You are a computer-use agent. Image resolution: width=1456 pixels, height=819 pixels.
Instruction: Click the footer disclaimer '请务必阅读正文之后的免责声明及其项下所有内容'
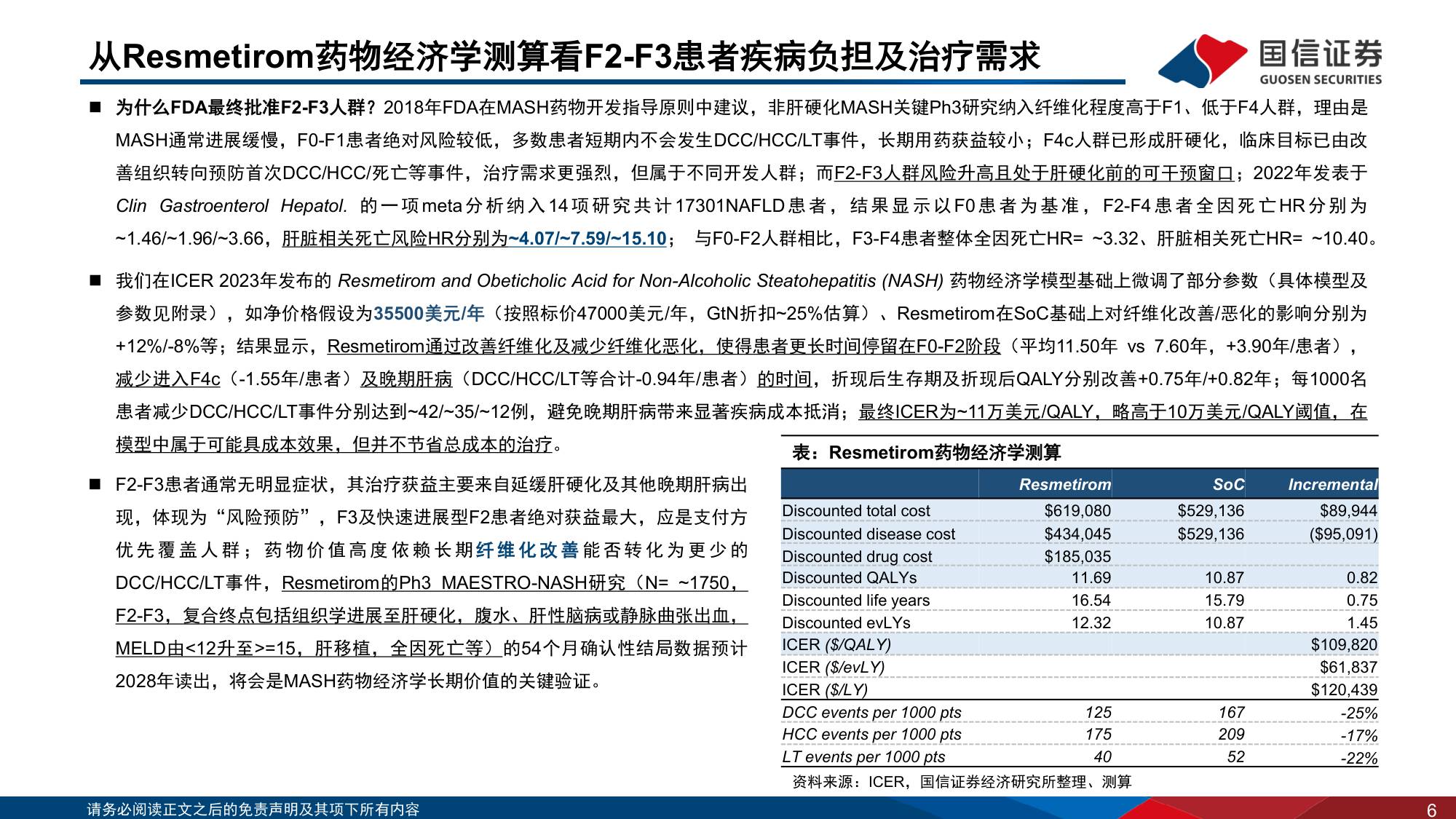[253, 809]
